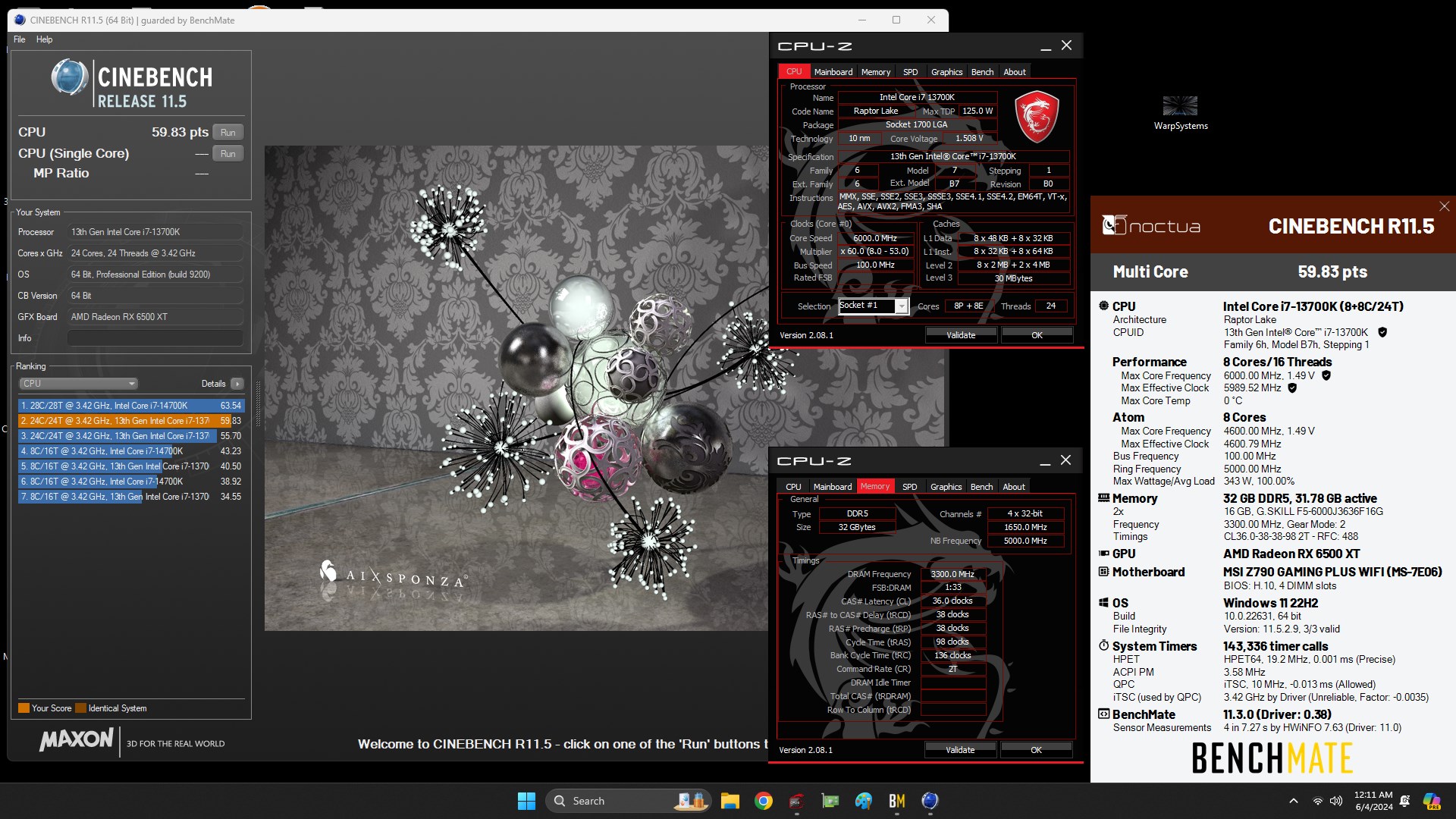Click the GPU card icon in BenchMate panel
The height and width of the screenshot is (819, 1456).
pyautogui.click(x=1103, y=554)
